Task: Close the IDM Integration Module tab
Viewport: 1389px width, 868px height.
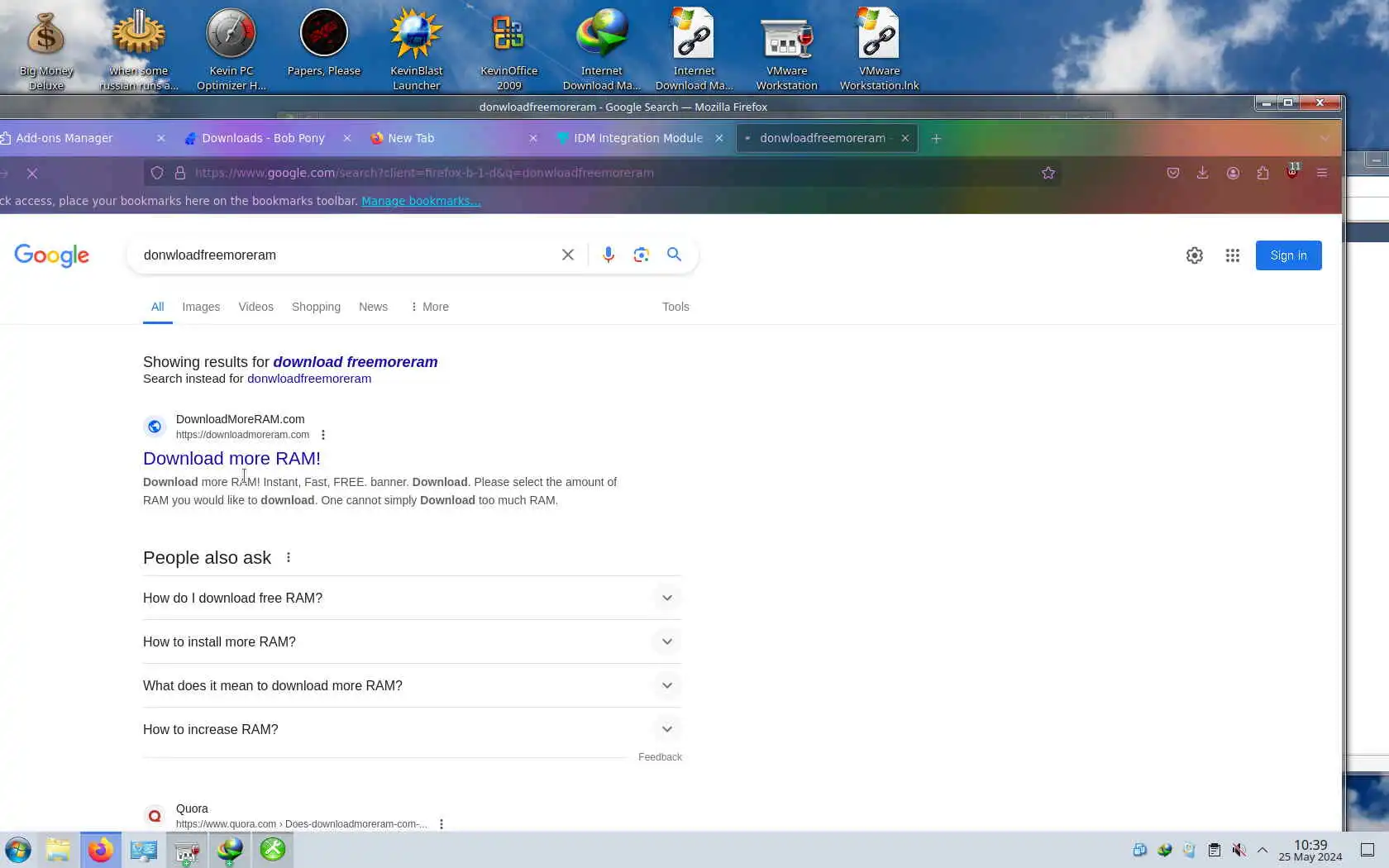Action: [x=719, y=138]
